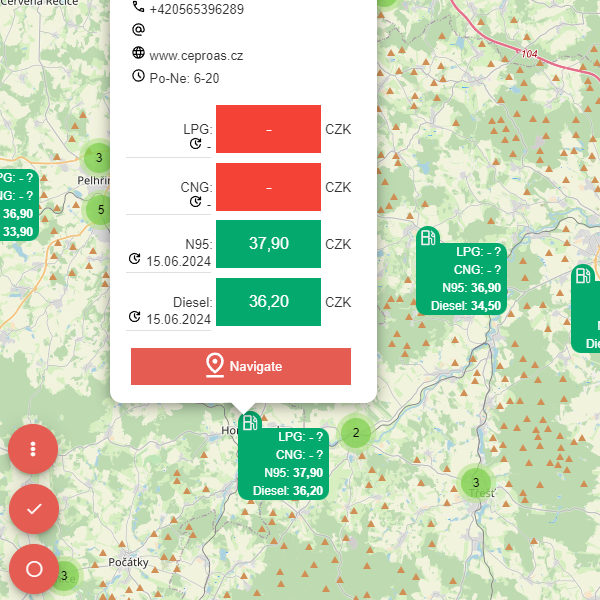Click the green N95 price 37,90 box
The image size is (600, 600).
[x=268, y=244]
